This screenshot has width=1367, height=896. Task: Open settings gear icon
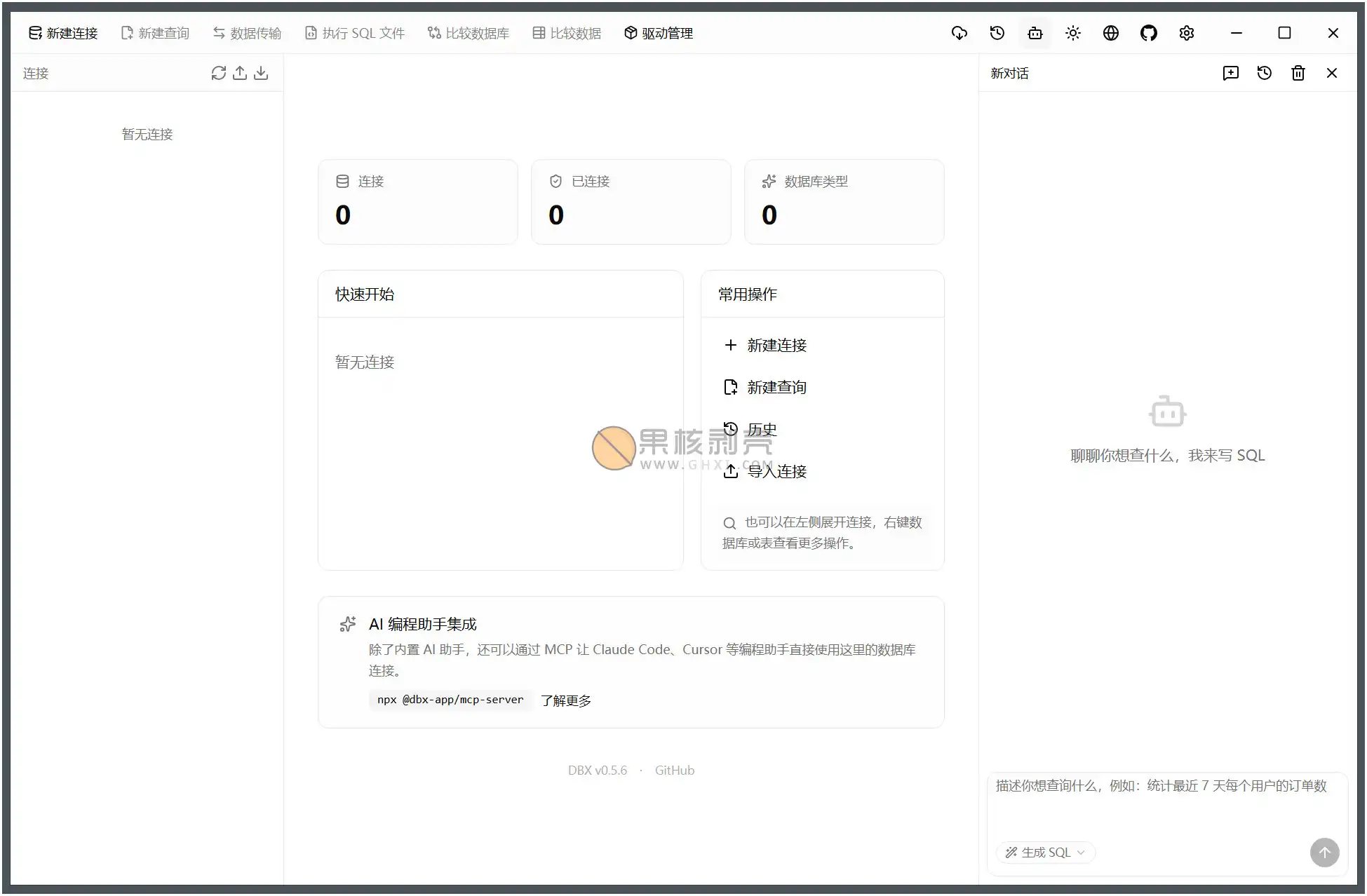[1187, 33]
